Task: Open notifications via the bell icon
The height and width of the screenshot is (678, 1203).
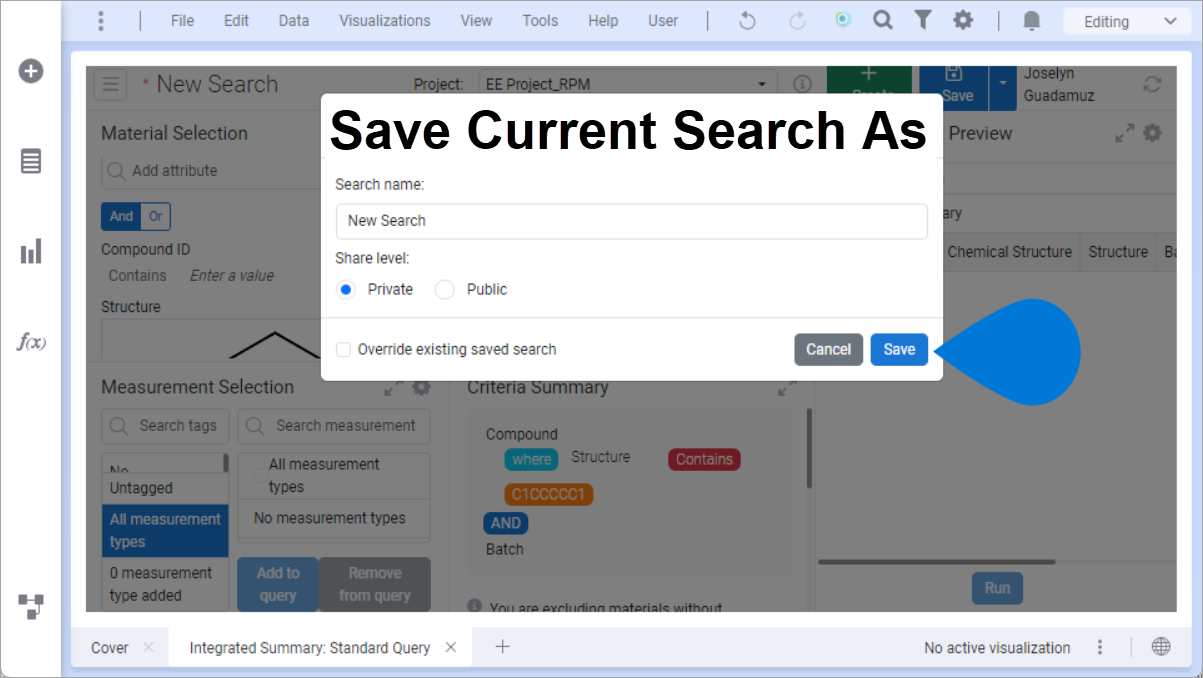Action: click(1031, 20)
